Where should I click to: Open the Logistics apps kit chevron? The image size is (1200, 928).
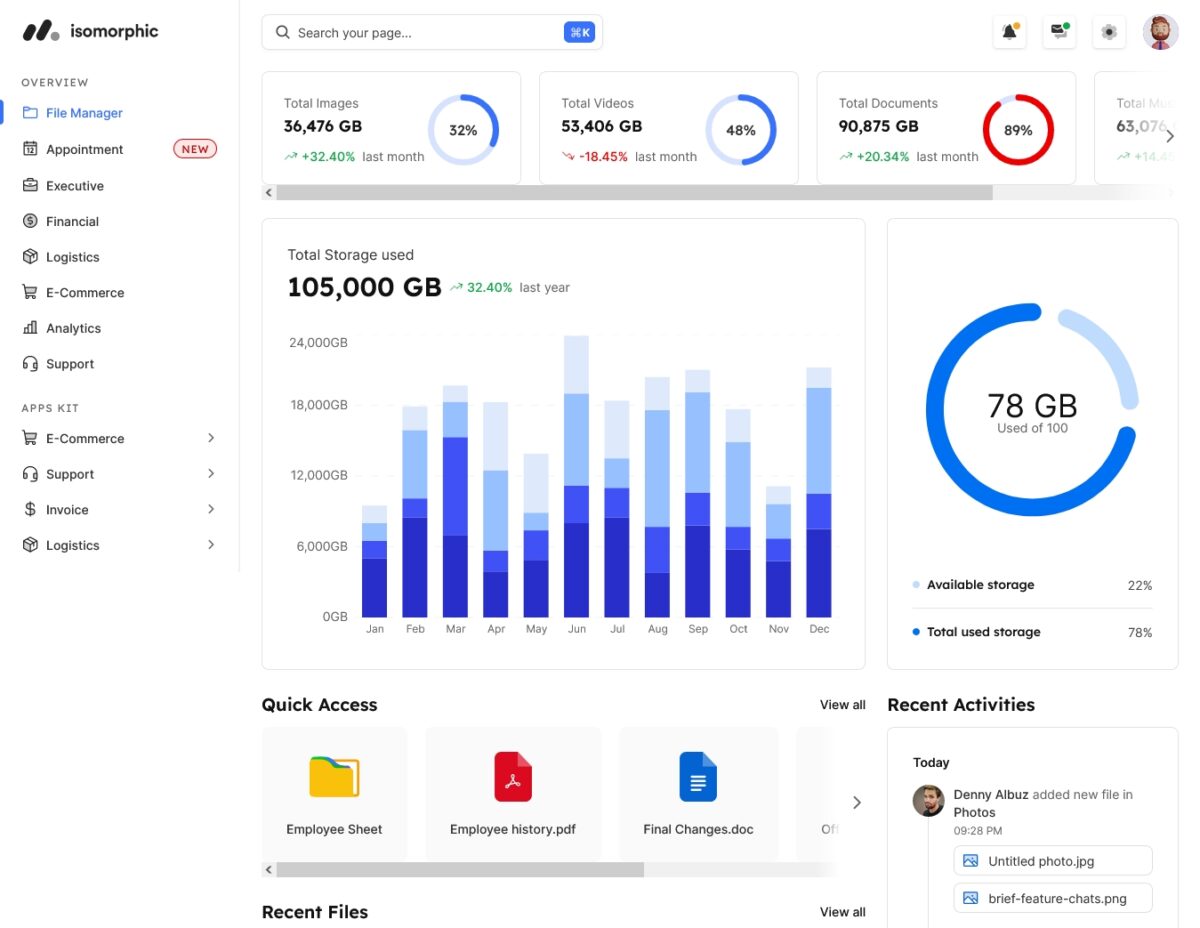[x=210, y=545]
